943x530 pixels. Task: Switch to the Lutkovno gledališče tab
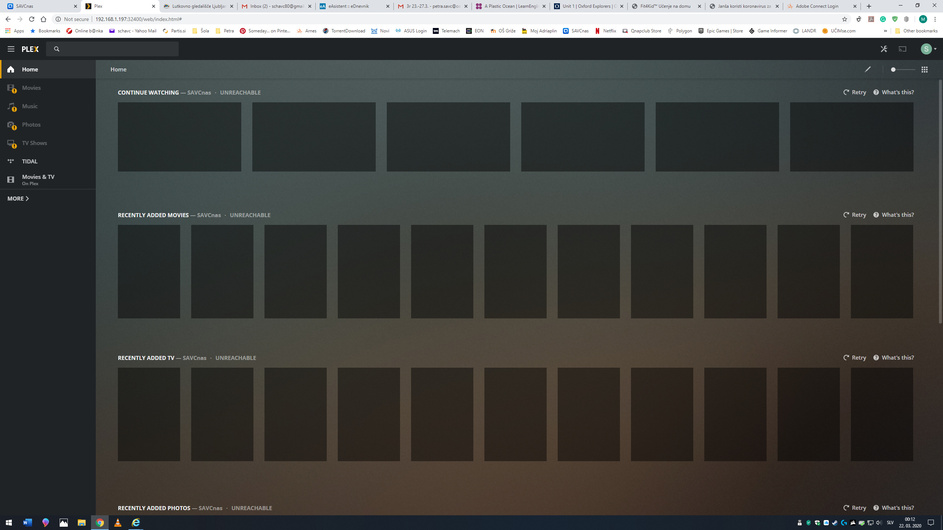point(197,6)
